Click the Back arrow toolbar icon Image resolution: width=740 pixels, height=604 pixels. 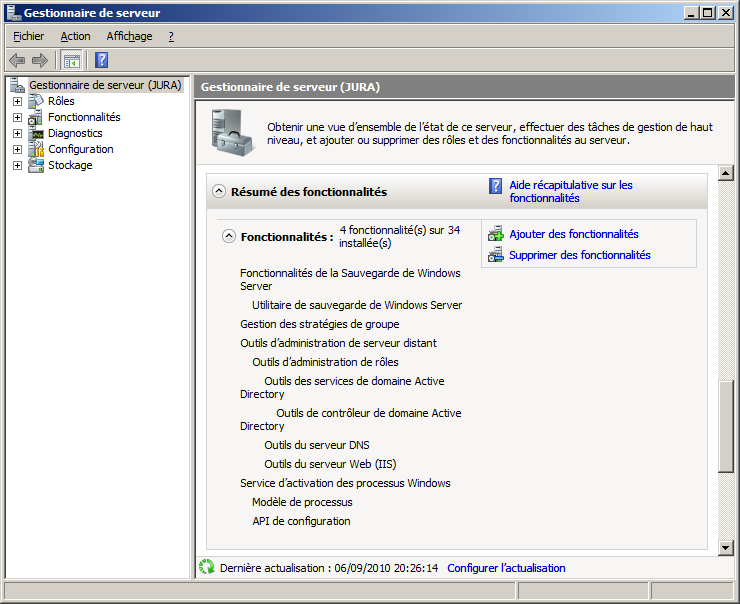click(x=17, y=60)
